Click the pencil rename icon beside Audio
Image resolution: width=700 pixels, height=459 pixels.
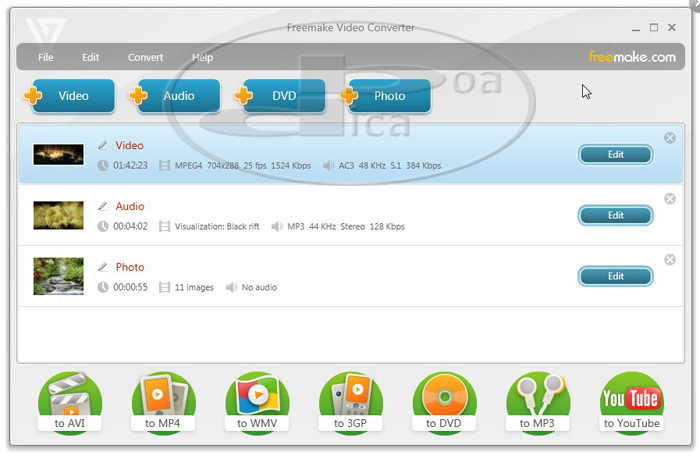coord(102,207)
